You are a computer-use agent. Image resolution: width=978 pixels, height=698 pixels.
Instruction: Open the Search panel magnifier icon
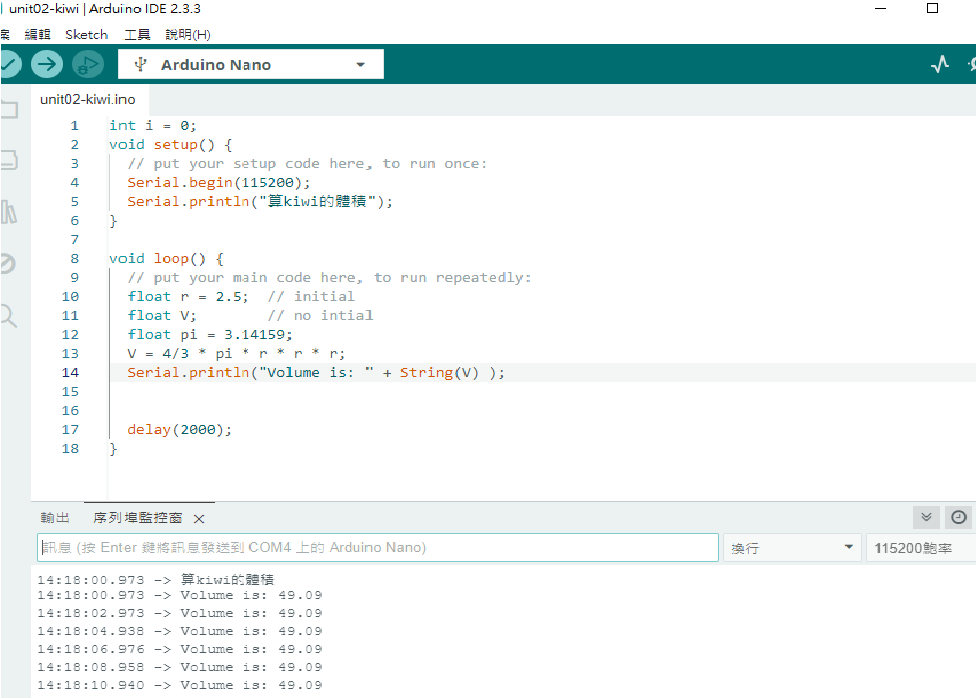point(8,317)
